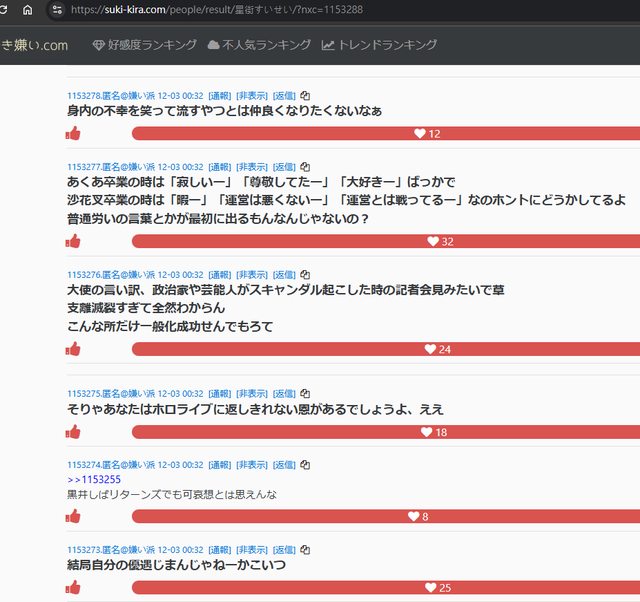The image size is (640, 602).
Task: Open the browser home page icon
Action: (27, 9)
